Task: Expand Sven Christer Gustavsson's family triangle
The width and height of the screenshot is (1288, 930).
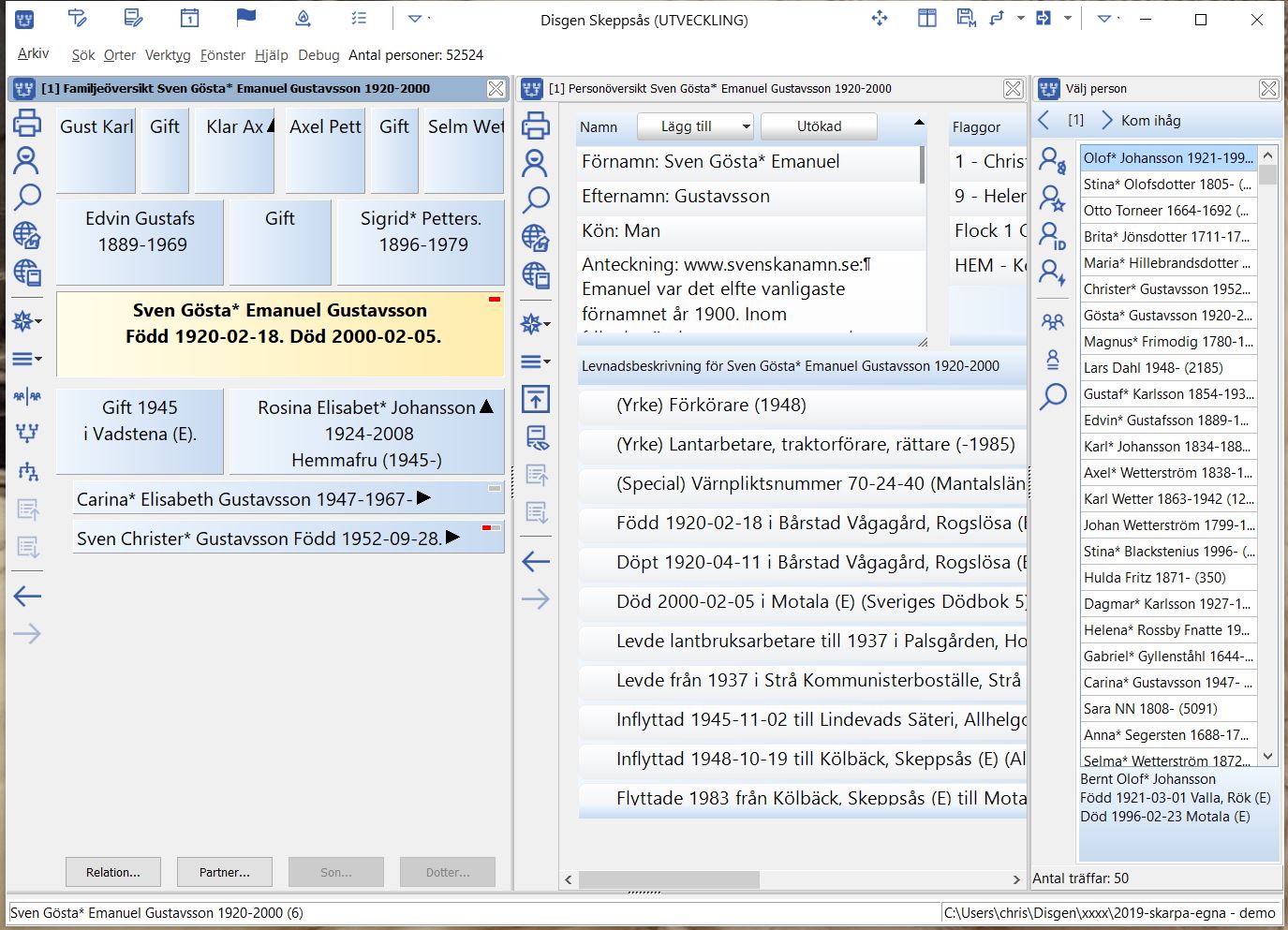Action: coord(453,538)
